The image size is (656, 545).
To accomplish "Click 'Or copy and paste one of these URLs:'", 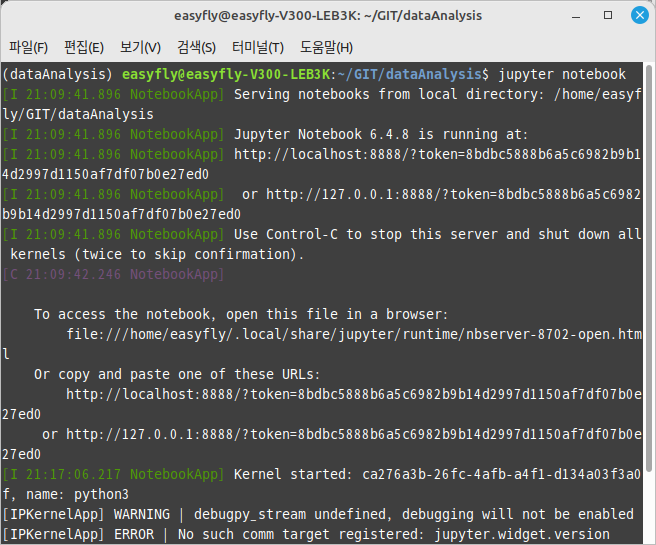I will click(177, 374).
